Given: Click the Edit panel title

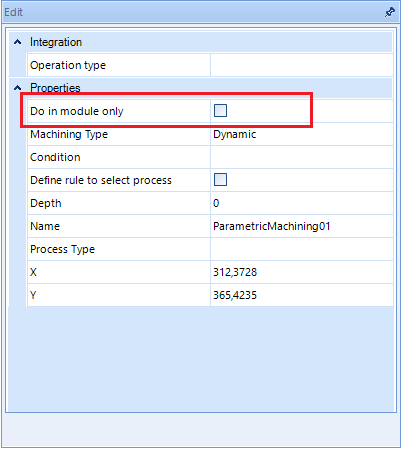Looking at the screenshot, I should tap(13, 12).
